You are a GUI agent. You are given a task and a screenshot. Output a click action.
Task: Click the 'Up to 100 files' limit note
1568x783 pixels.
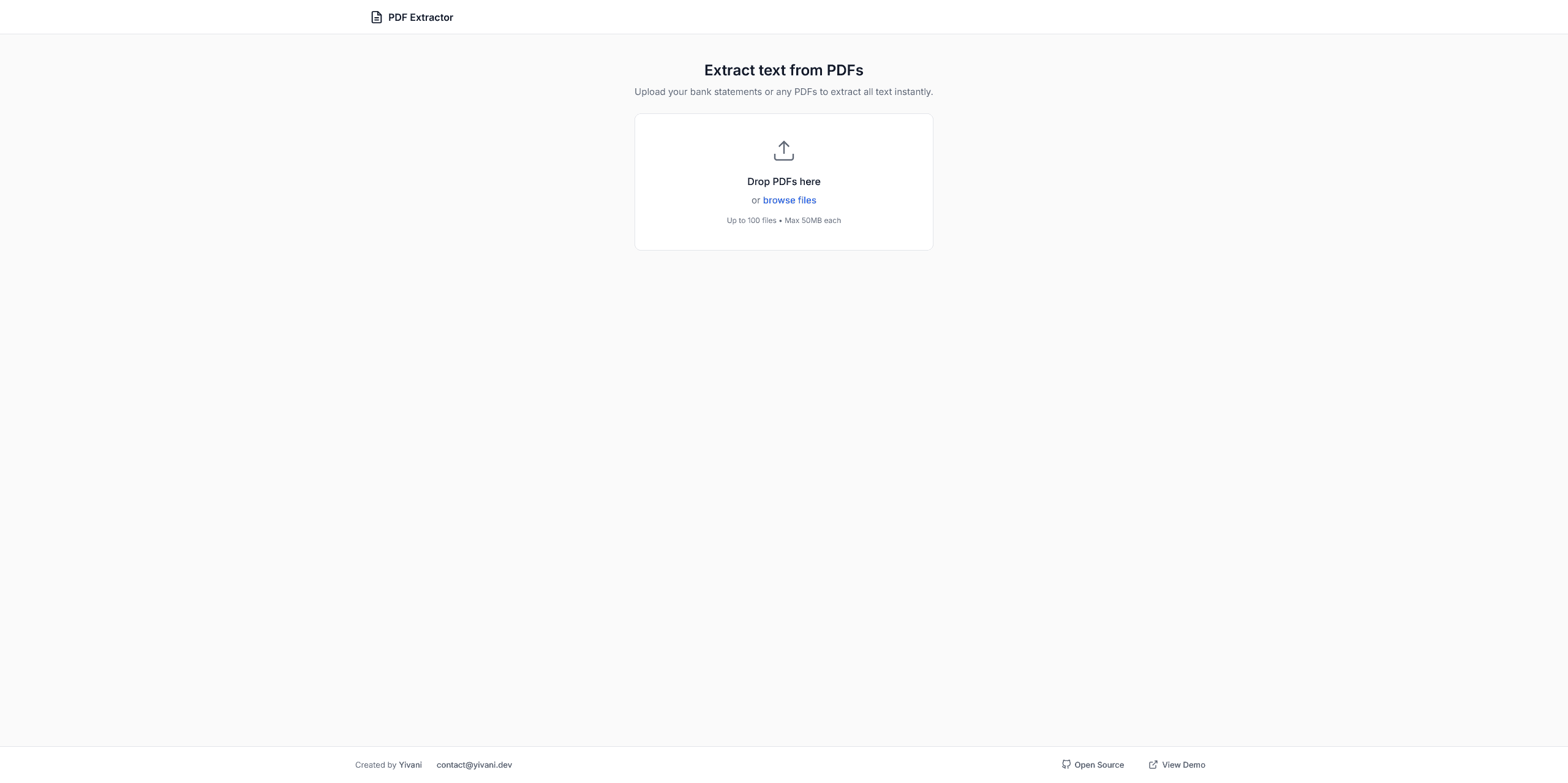coord(751,221)
